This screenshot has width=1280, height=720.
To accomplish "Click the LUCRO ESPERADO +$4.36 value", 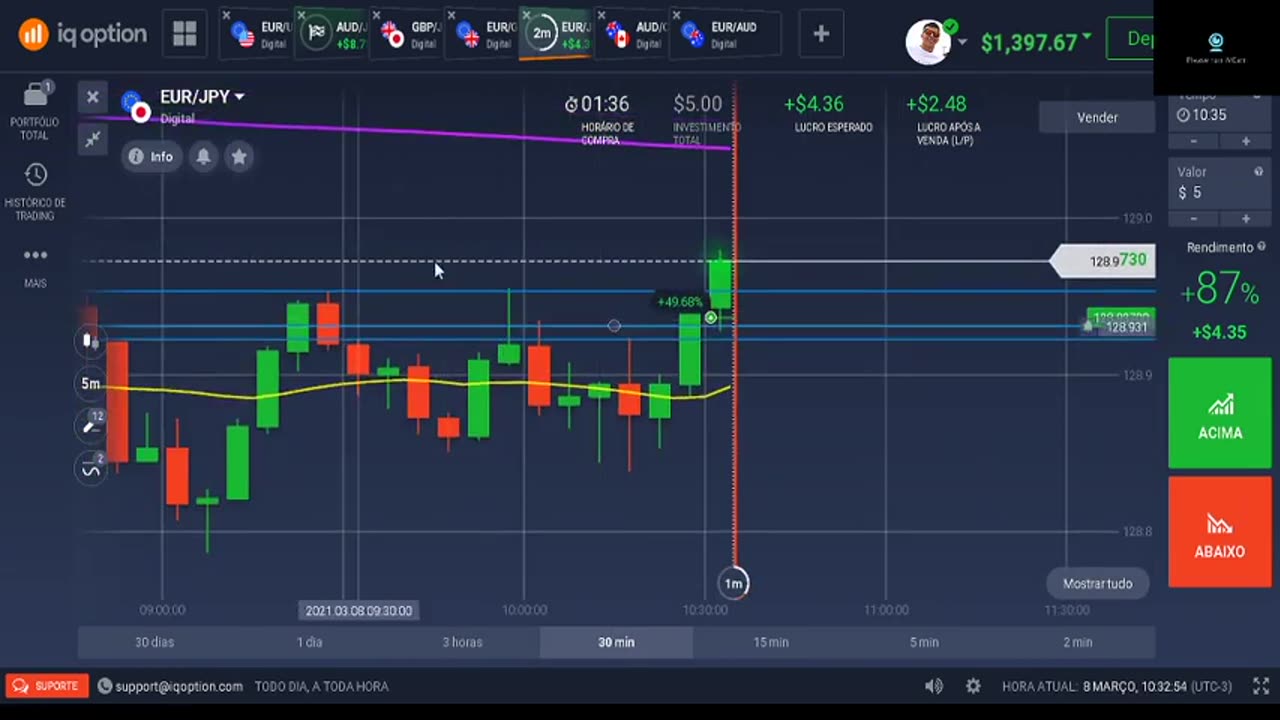I will coord(813,104).
